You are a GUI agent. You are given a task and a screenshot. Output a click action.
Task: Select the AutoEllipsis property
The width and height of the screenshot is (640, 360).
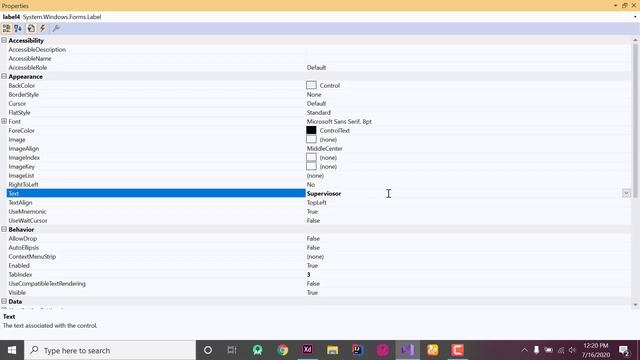coord(24,247)
